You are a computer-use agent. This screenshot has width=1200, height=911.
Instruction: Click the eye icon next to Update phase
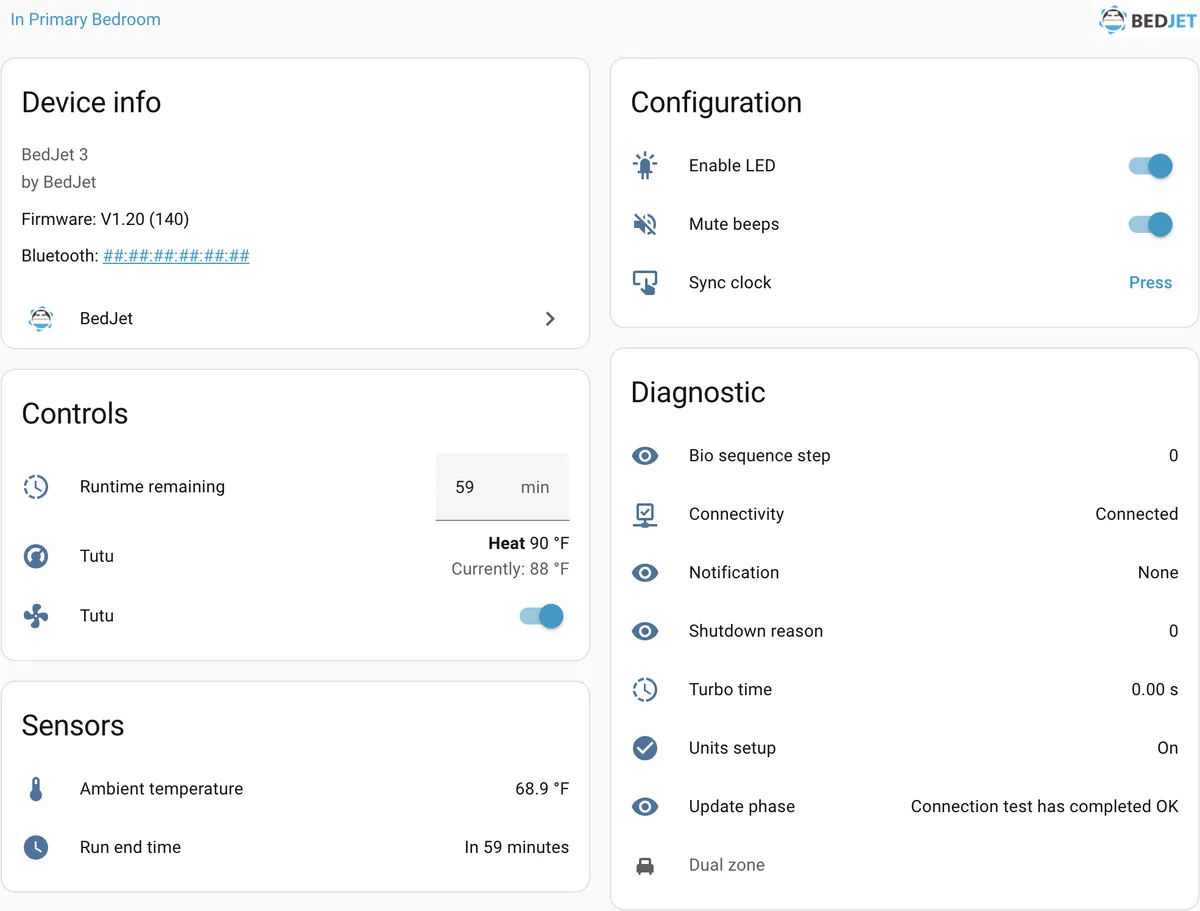pos(645,807)
